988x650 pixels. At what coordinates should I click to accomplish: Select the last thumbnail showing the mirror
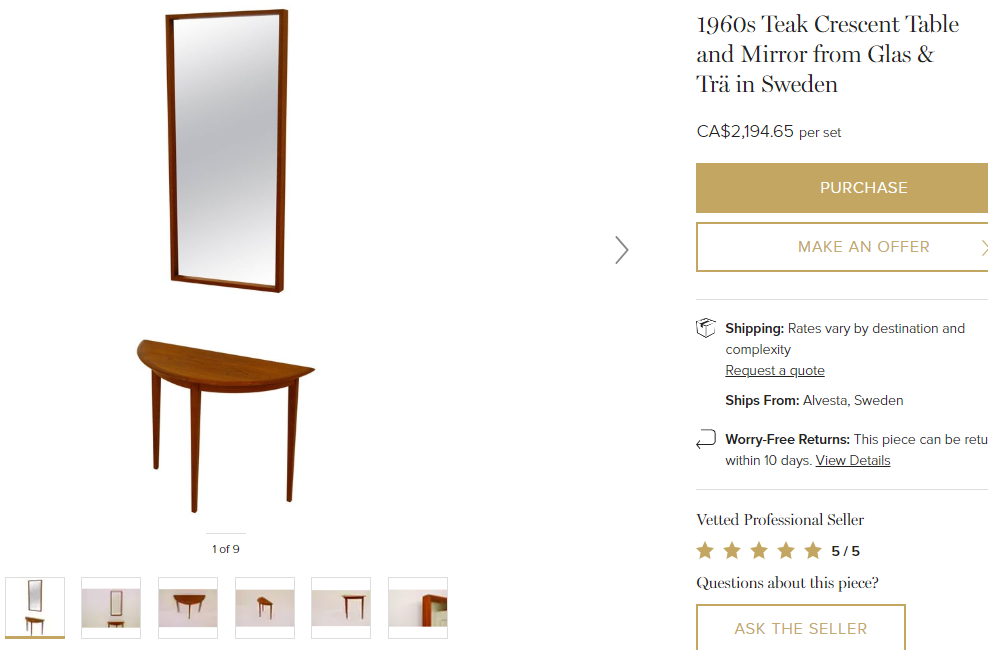point(417,607)
